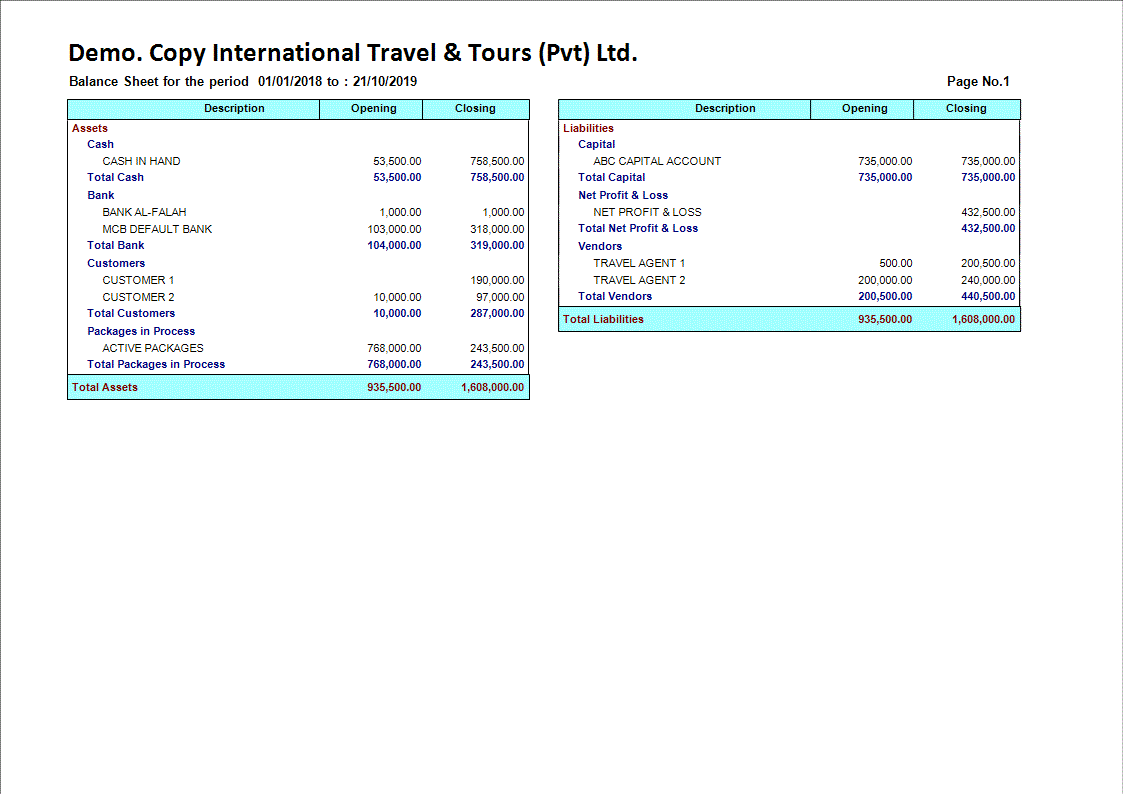Screen dimensions: 1123x794
Task: Click the TRAVEL AGENT 2 closing value 240,000.00
Action: click(x=988, y=280)
